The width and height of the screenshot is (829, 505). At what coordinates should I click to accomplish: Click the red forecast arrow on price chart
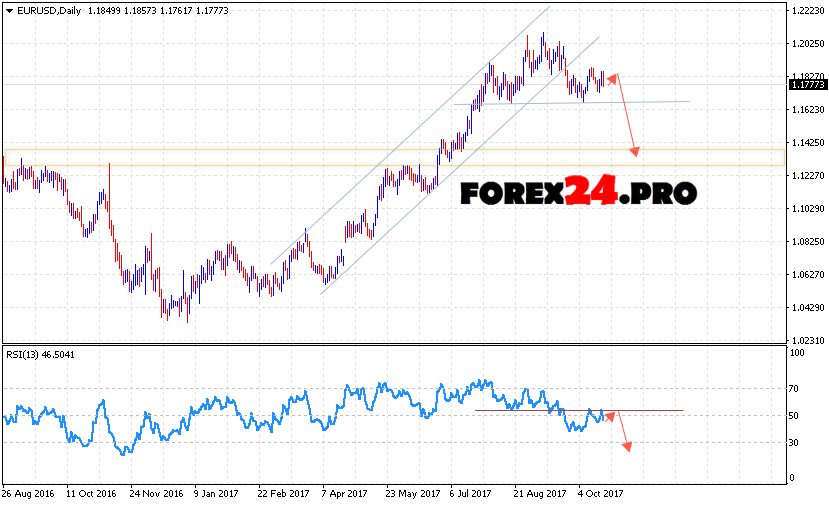point(625,113)
